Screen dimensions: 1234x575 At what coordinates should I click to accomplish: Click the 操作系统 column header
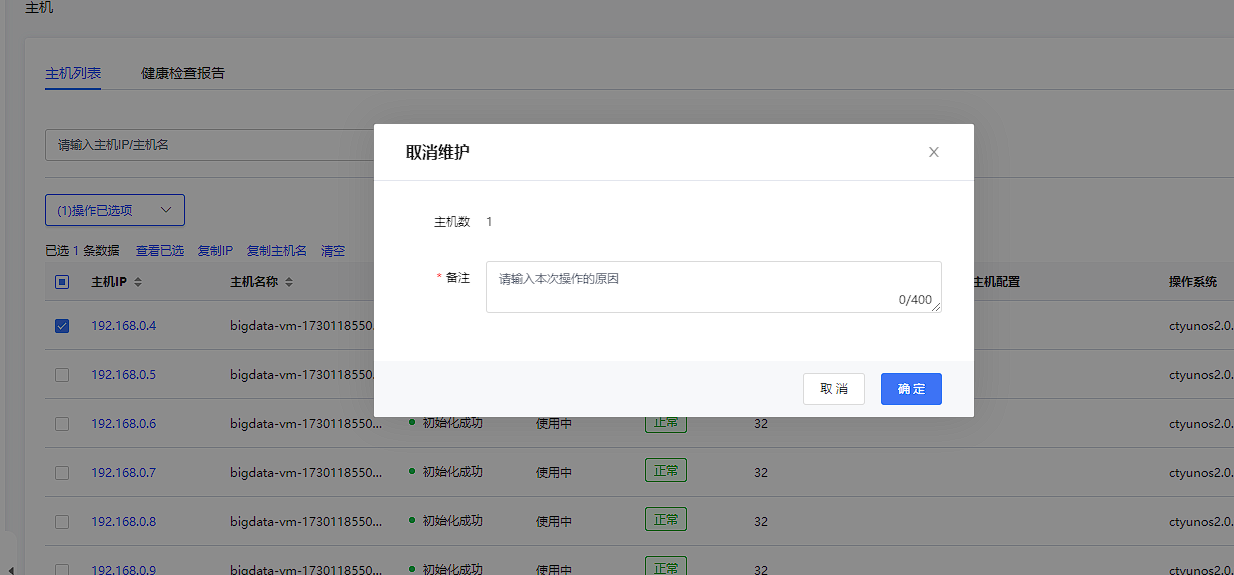pyautogui.click(x=1193, y=282)
